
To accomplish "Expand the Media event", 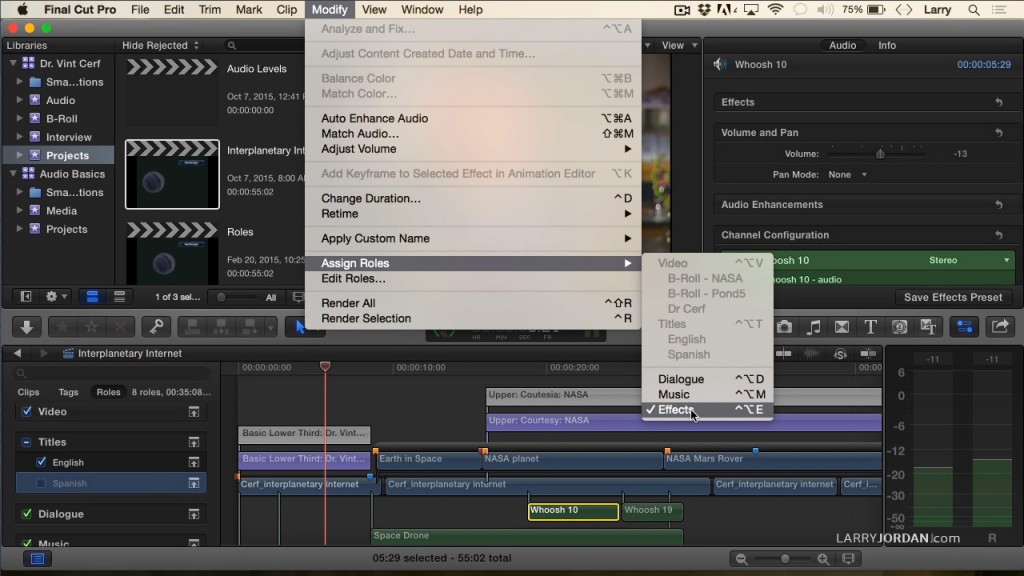I will [x=20, y=210].
